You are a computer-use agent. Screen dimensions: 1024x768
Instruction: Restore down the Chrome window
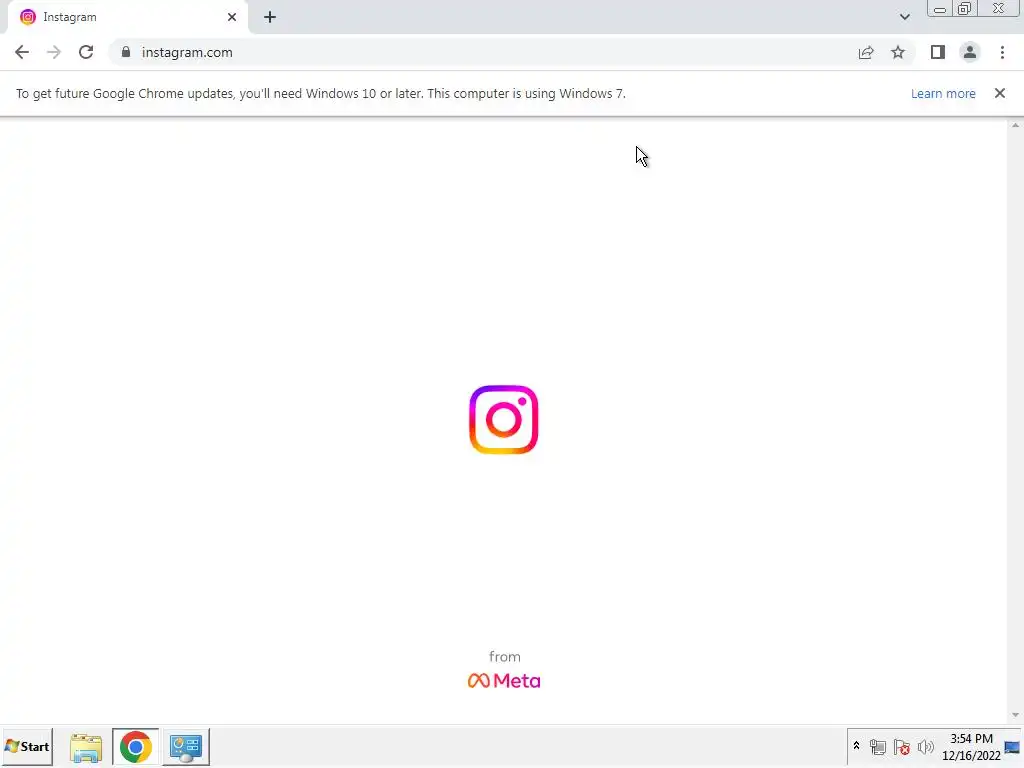(x=965, y=9)
